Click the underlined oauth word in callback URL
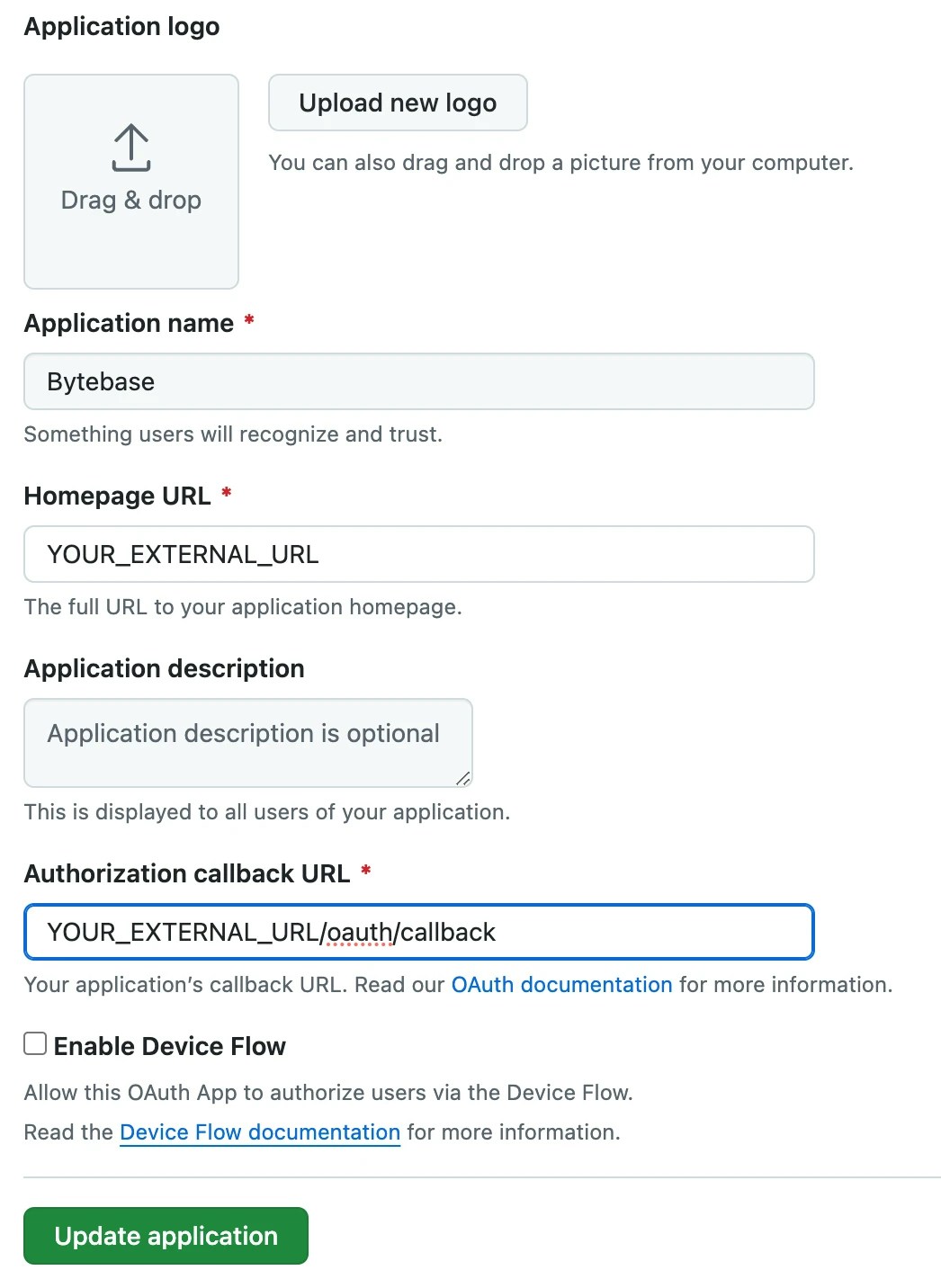This screenshot has height=1288, width=941. tap(361, 932)
